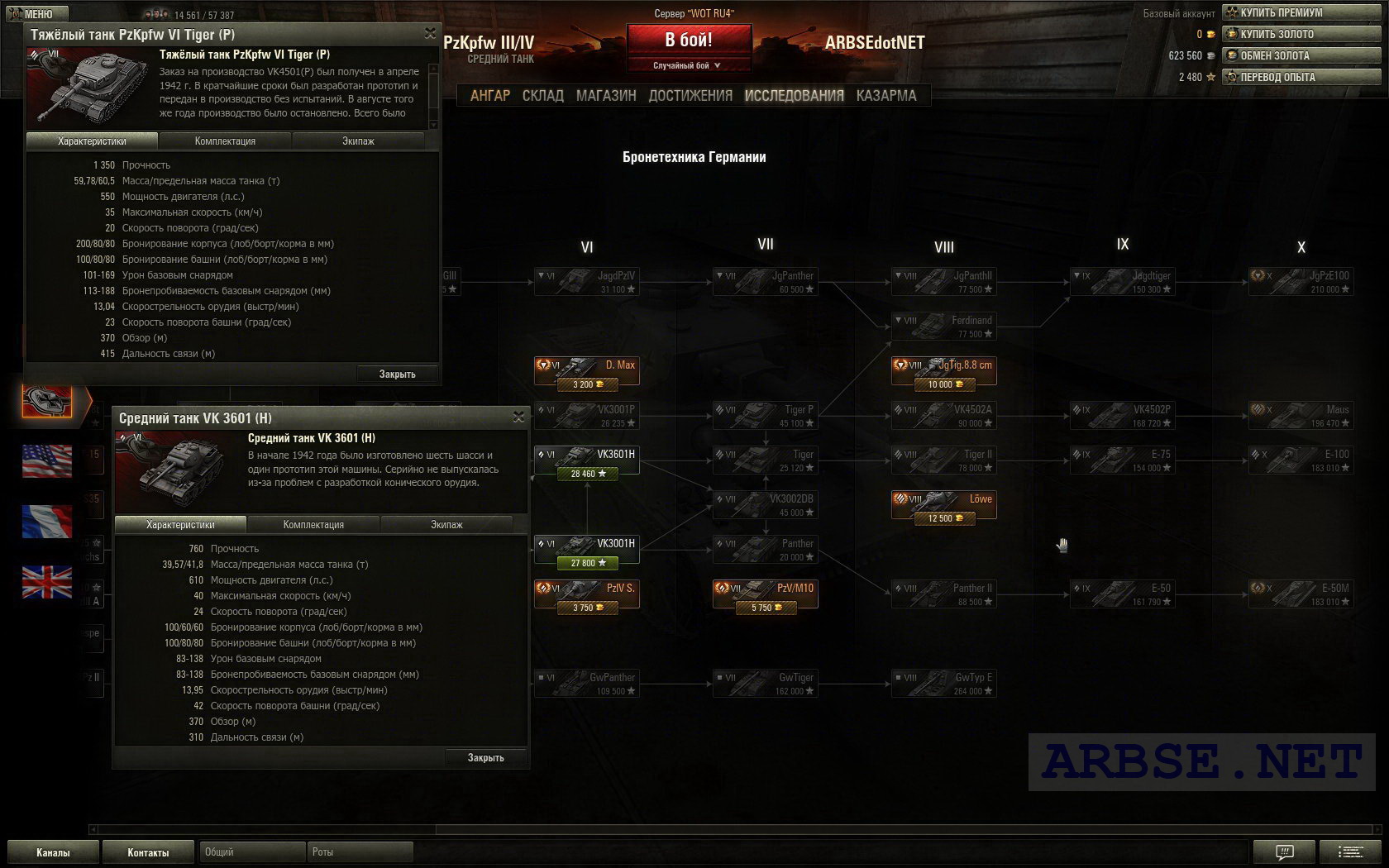The width and height of the screenshot is (1389, 868).
Task: Click Перевод опыта button
Action: pyautogui.click(x=1302, y=77)
